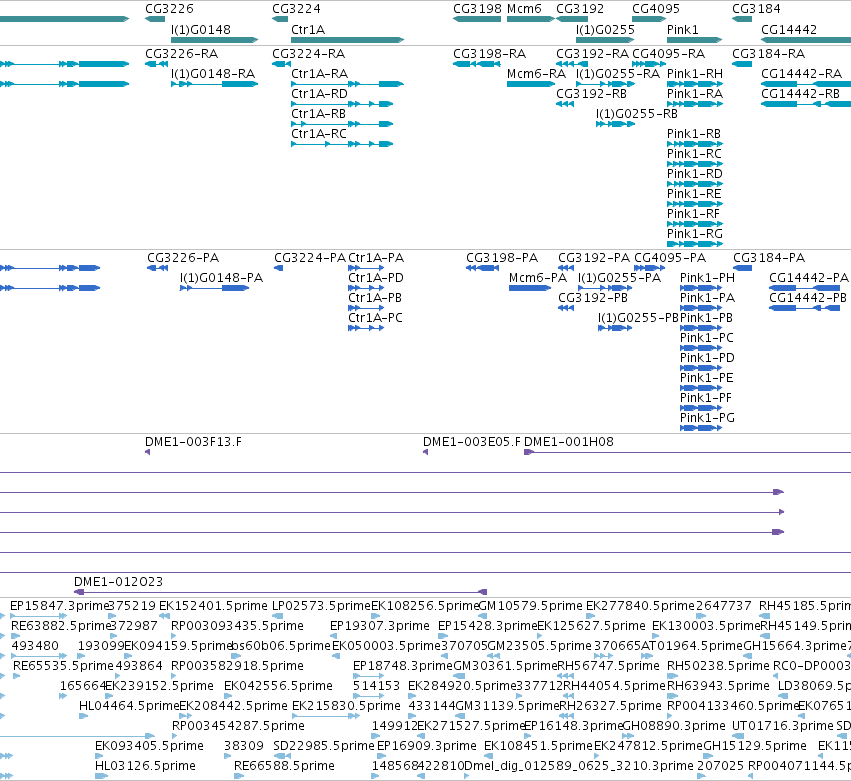
Task: Click the Ctr1A gene label
Action: (x=308, y=29)
